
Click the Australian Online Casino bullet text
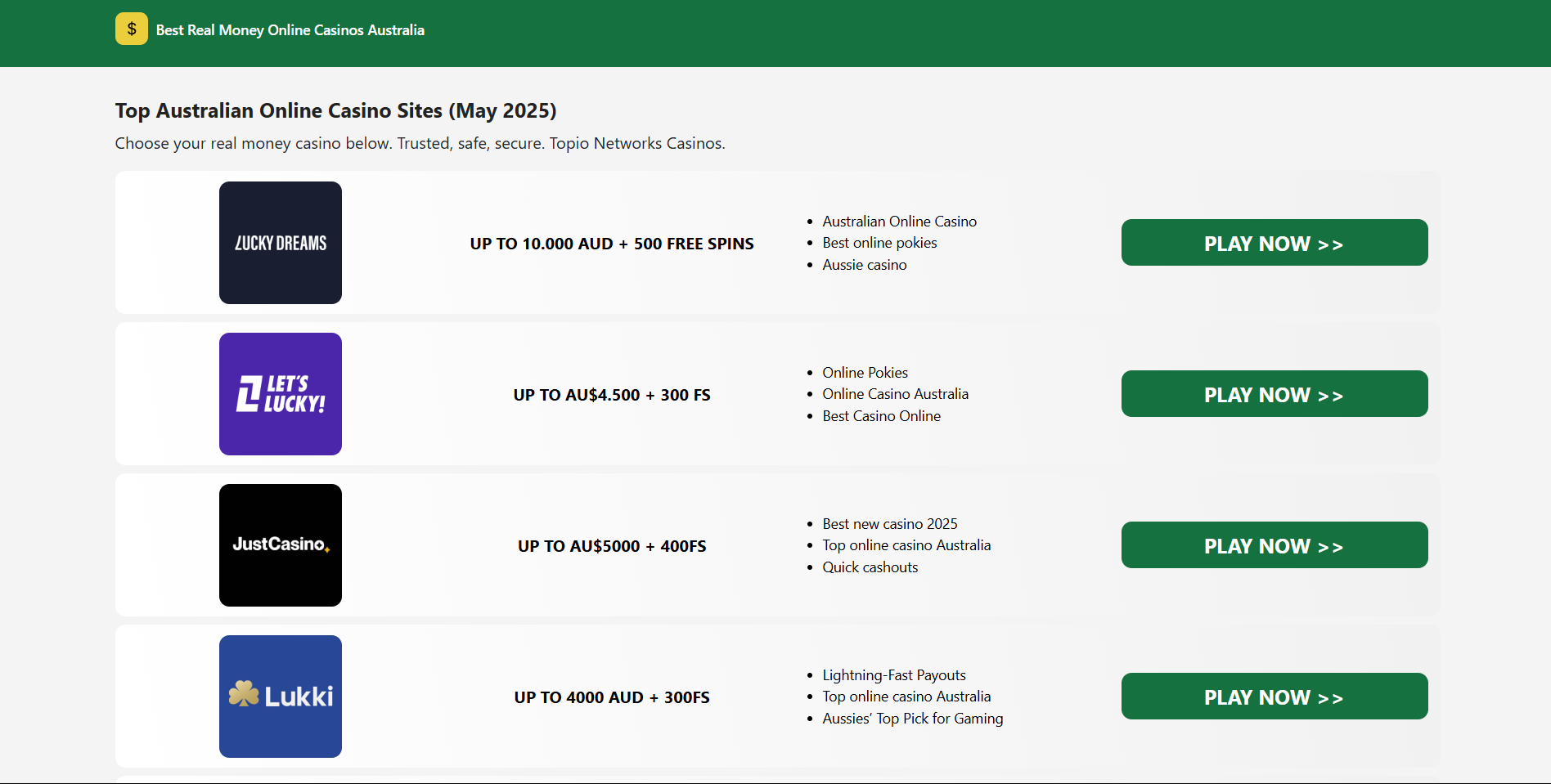(899, 221)
